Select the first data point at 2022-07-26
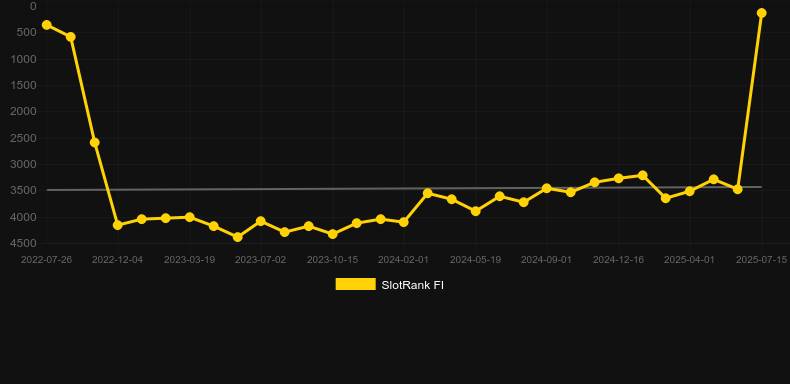 [47, 25]
